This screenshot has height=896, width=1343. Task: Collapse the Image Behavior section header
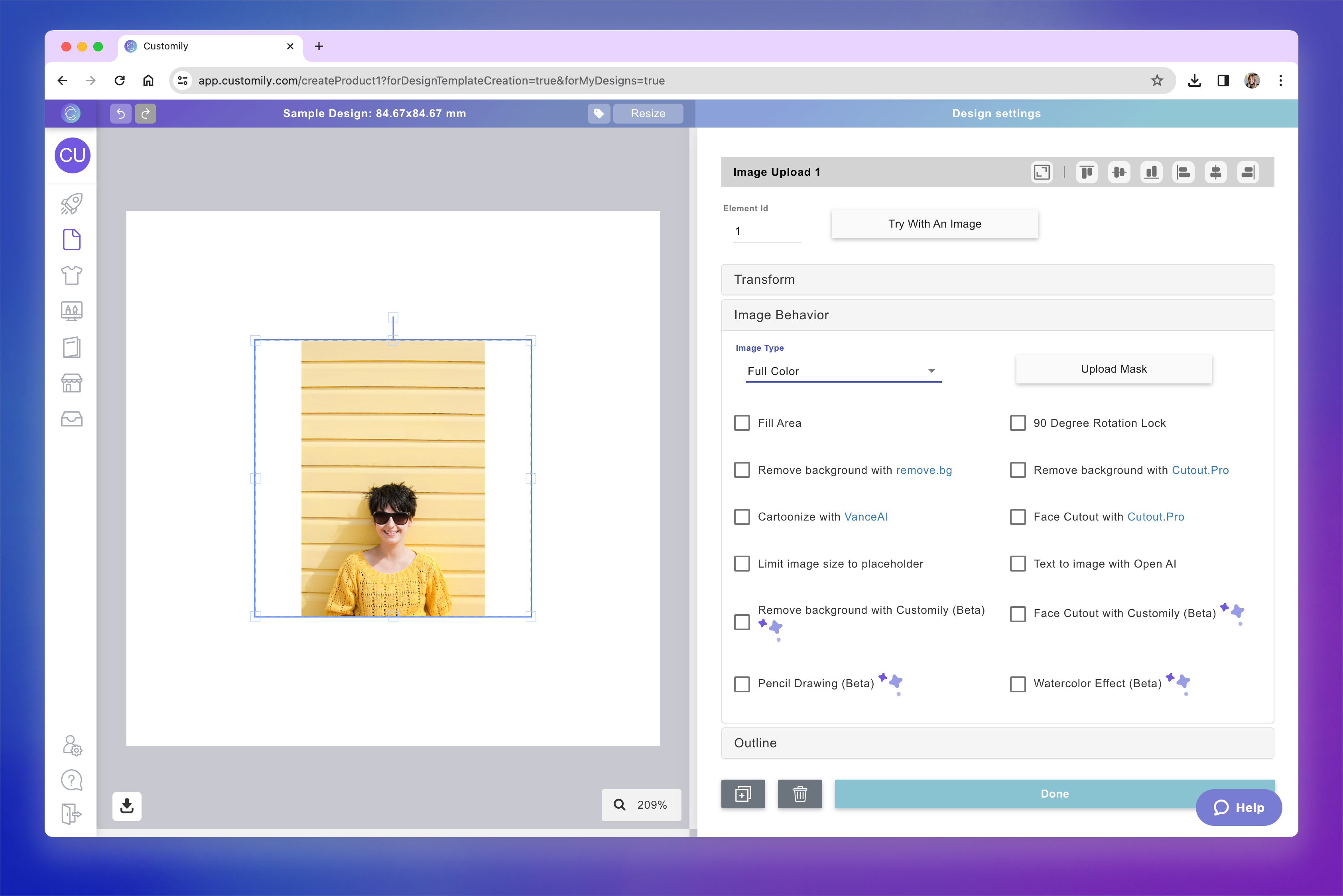pyautogui.click(x=997, y=315)
